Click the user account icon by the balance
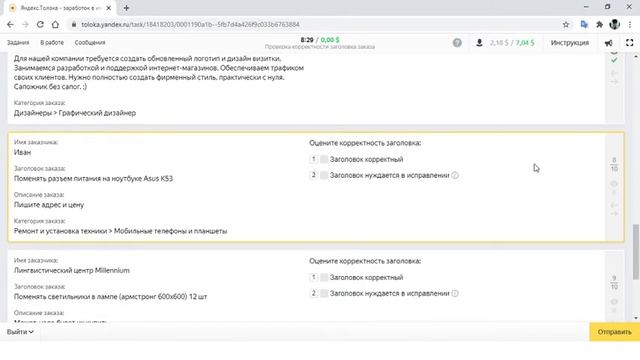Image resolution: width=640 pixels, height=360 pixels. pos(479,42)
